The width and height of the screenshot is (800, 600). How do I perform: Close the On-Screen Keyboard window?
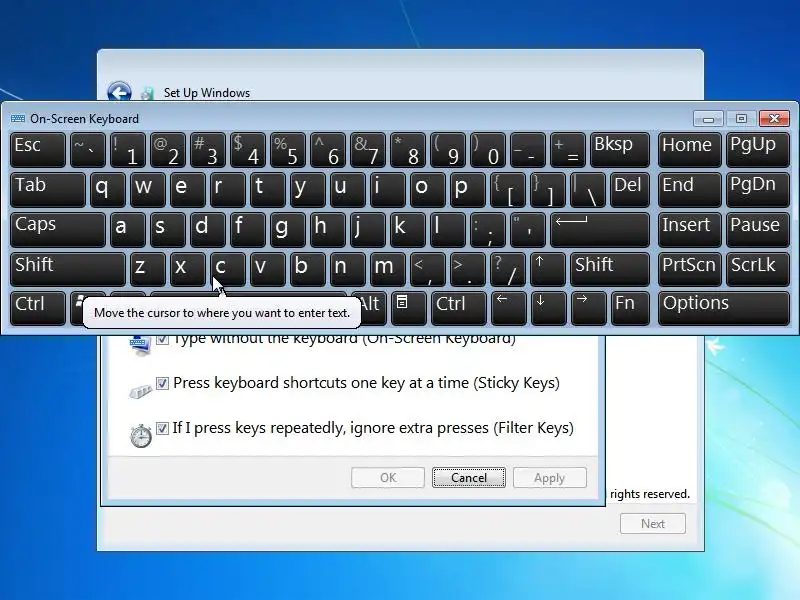tap(774, 119)
